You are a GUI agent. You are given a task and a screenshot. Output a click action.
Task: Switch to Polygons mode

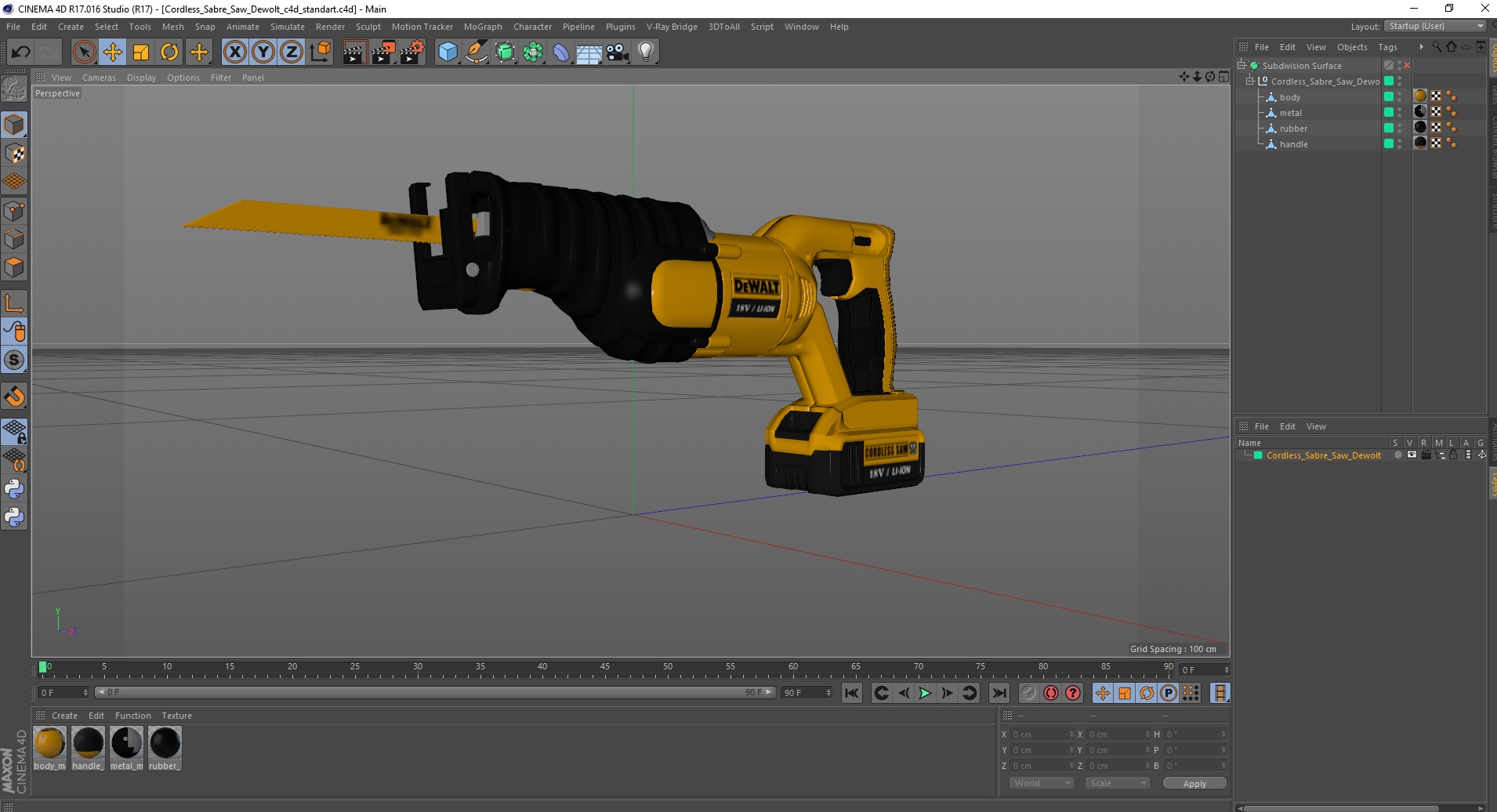tap(14, 267)
